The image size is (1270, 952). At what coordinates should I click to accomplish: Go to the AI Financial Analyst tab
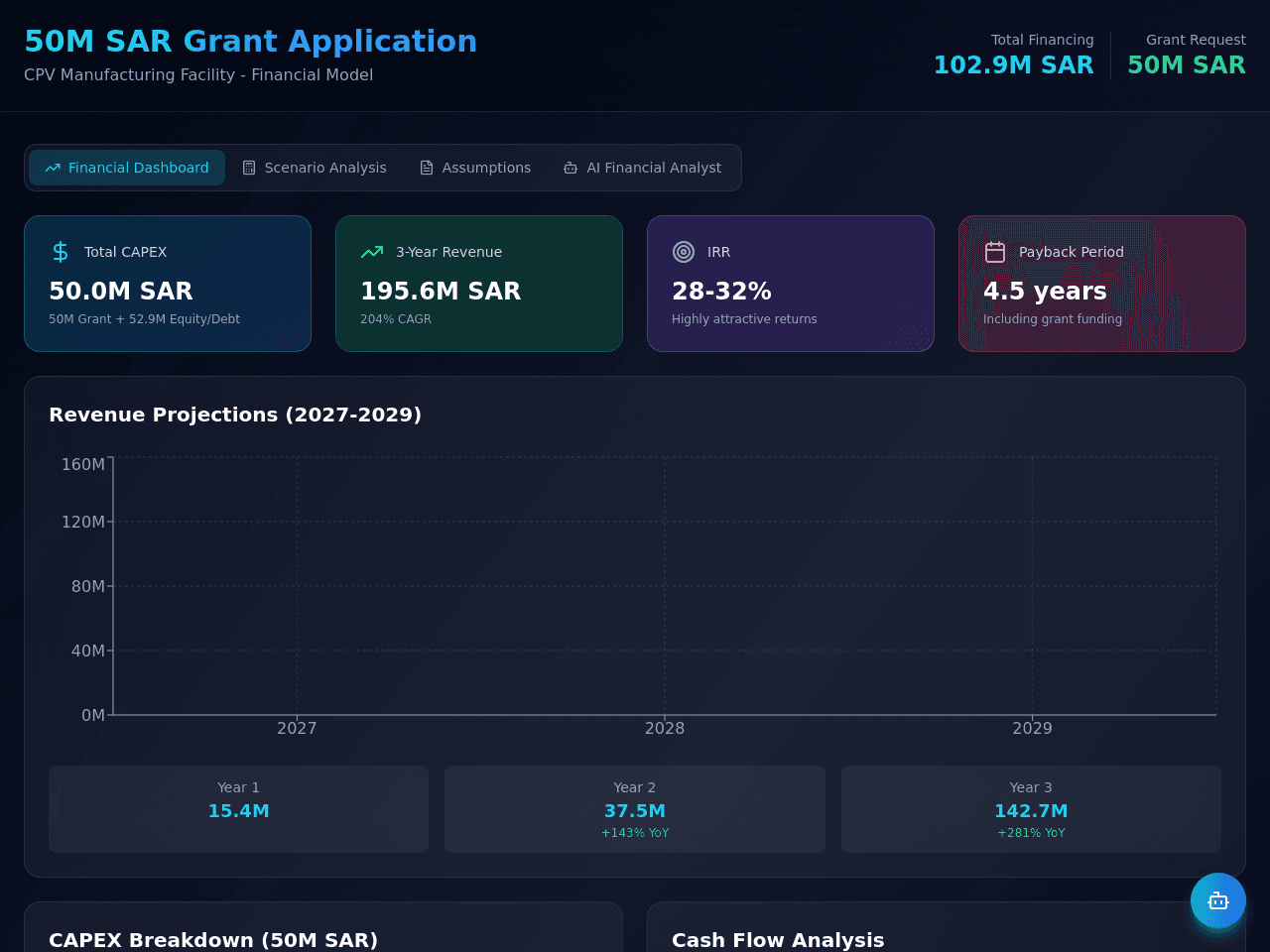coord(642,168)
